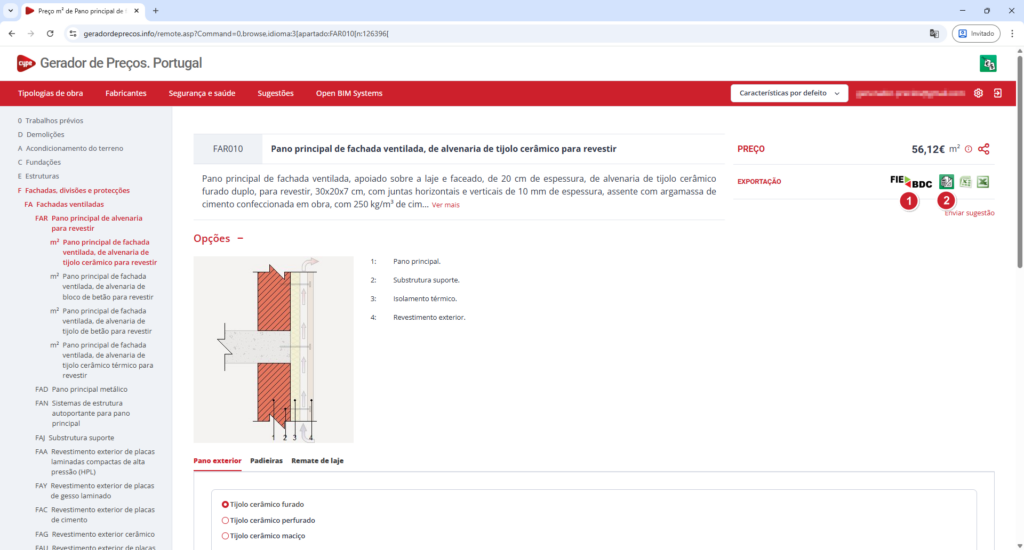The width and height of the screenshot is (1024, 550).
Task: Open the Características por defeito dropdown
Action: click(789, 93)
